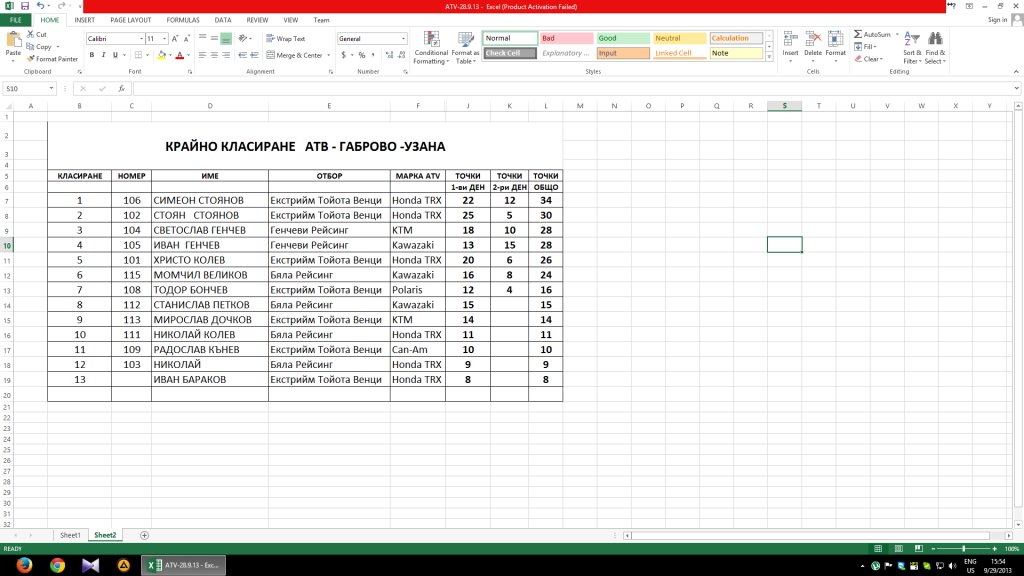The height and width of the screenshot is (576, 1024).
Task: Toggle Italic formatting
Action: pos(103,55)
